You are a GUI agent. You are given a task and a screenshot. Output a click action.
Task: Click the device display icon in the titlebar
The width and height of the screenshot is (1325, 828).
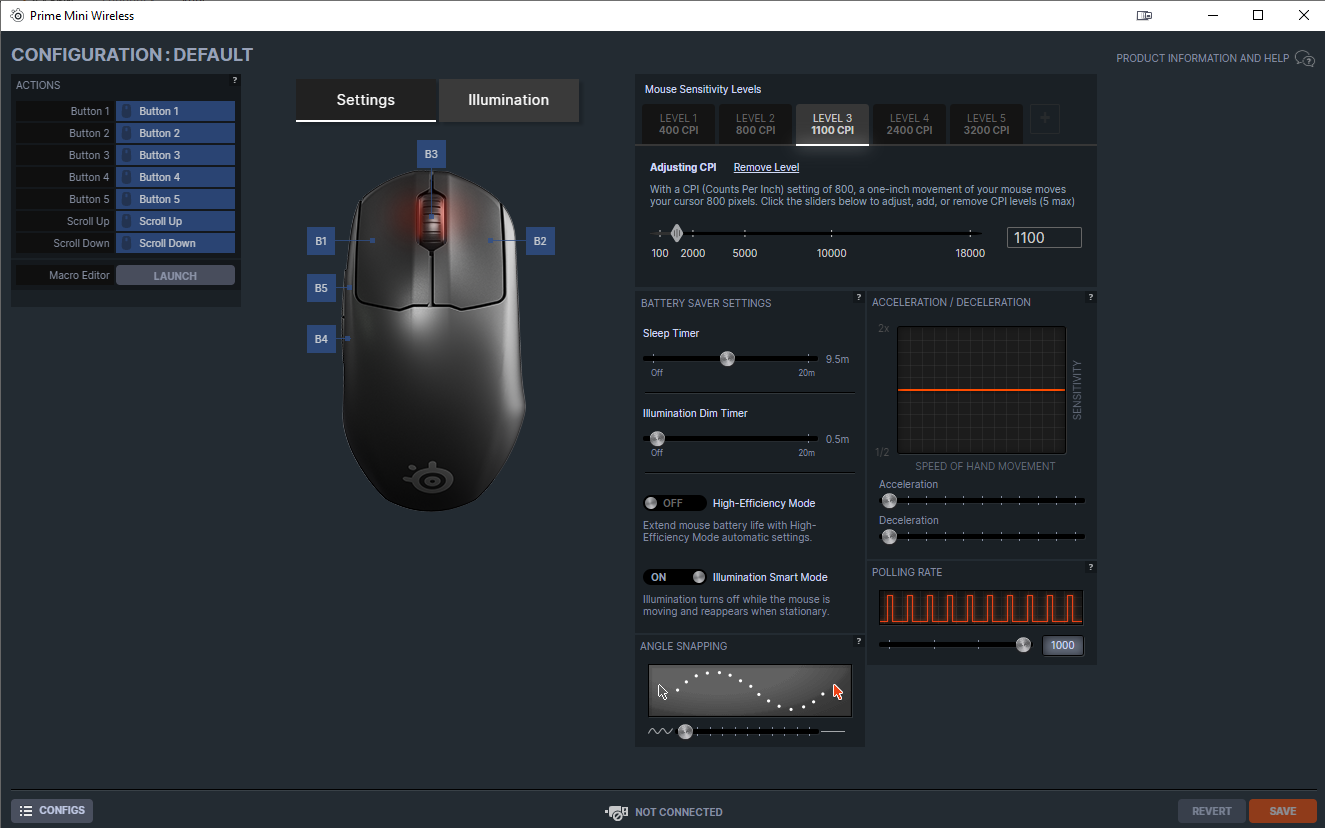[x=1144, y=15]
